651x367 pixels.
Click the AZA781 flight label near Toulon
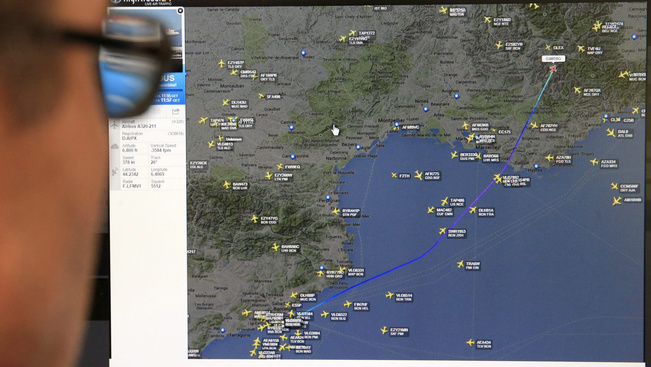click(563, 159)
